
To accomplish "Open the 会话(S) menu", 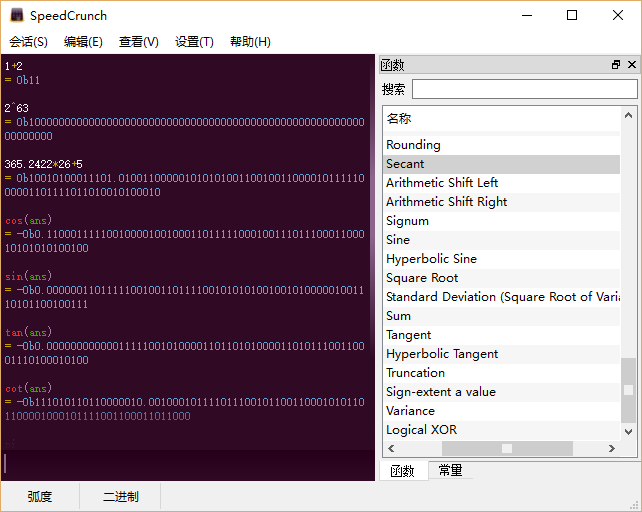I will click(28, 42).
